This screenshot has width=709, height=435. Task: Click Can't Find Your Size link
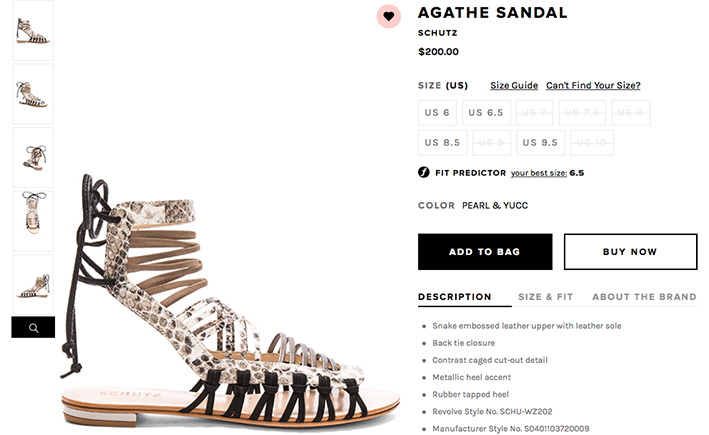(x=593, y=85)
